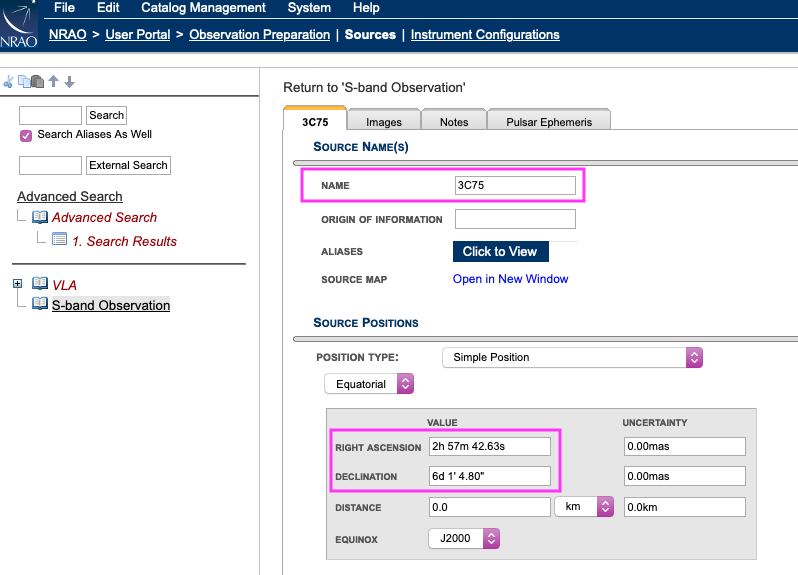Click the paste clipboard icon
Image resolution: width=798 pixels, height=575 pixels.
pyautogui.click(x=37, y=82)
